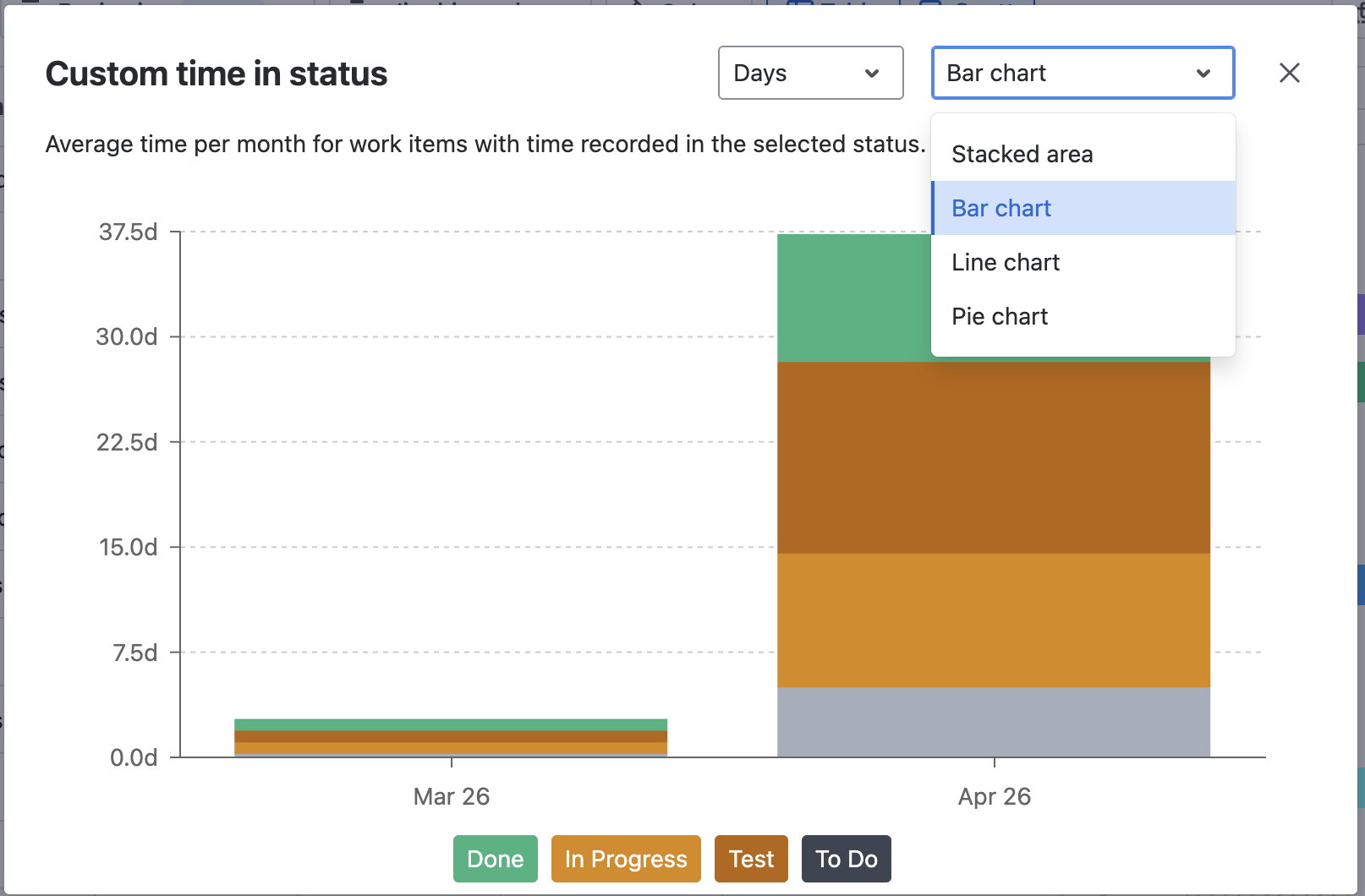The height and width of the screenshot is (896, 1365).
Task: Collapse the Bar chart type combo box
Action: click(x=1083, y=74)
